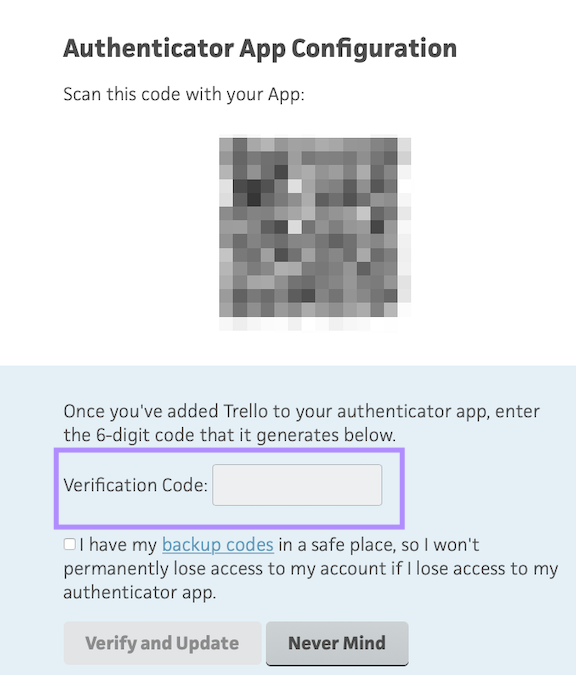Click the word 'Mind' on the cancel button
The height and width of the screenshot is (675, 576).
(365, 643)
